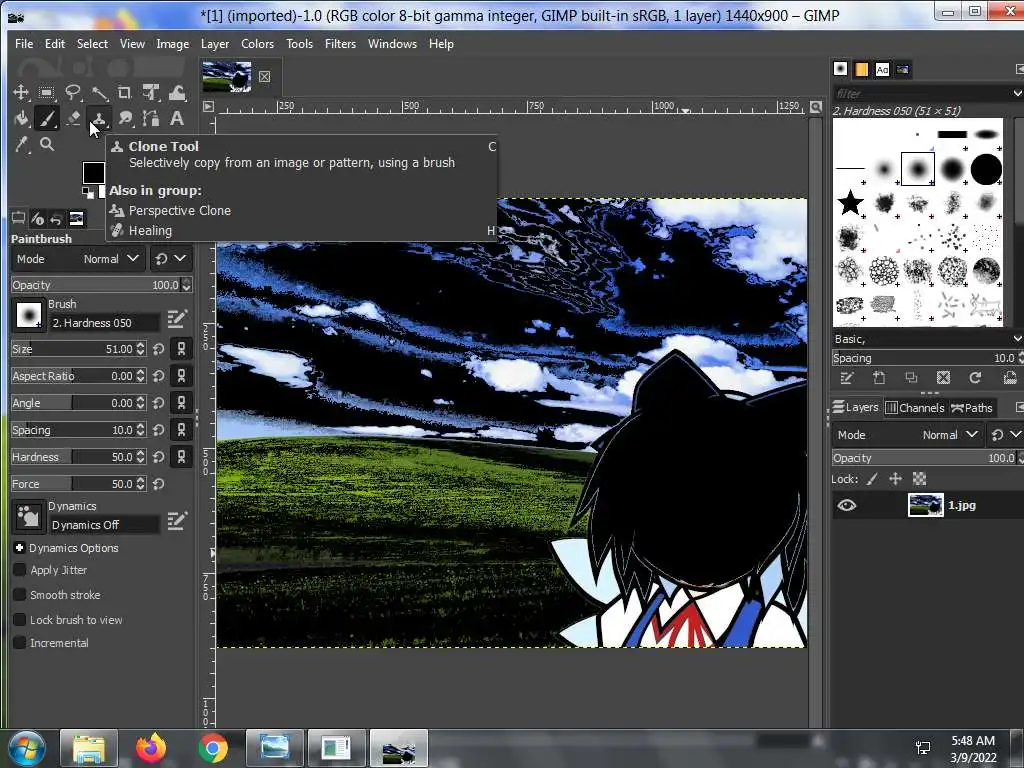
Task: Switch to the Channels tab
Action: click(x=915, y=408)
